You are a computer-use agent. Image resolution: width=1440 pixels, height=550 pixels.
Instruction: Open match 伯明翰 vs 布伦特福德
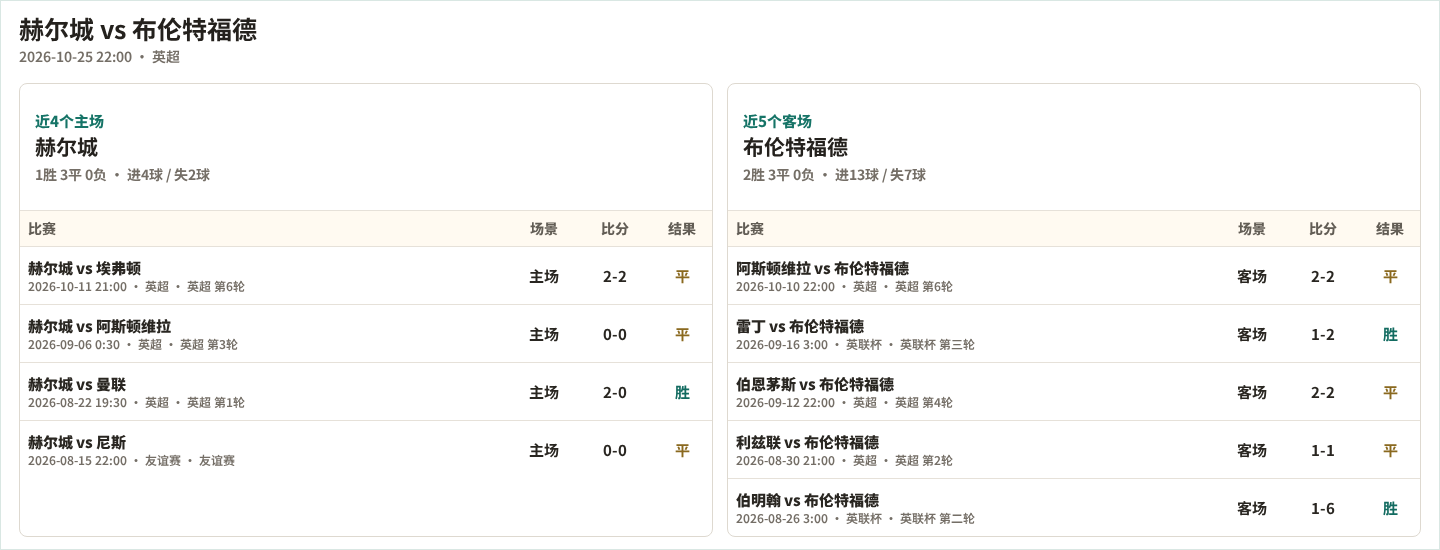click(x=807, y=500)
